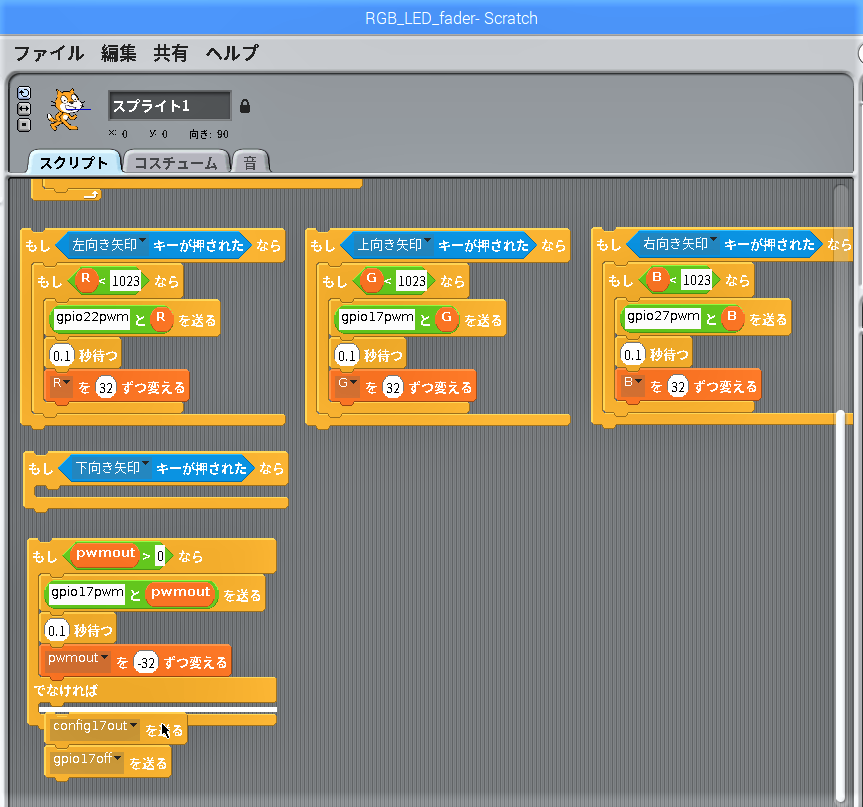Image resolution: width=863 pixels, height=807 pixels.
Task: Click the 0.1 wait value under gpio22pwm
Action: click(x=62, y=356)
